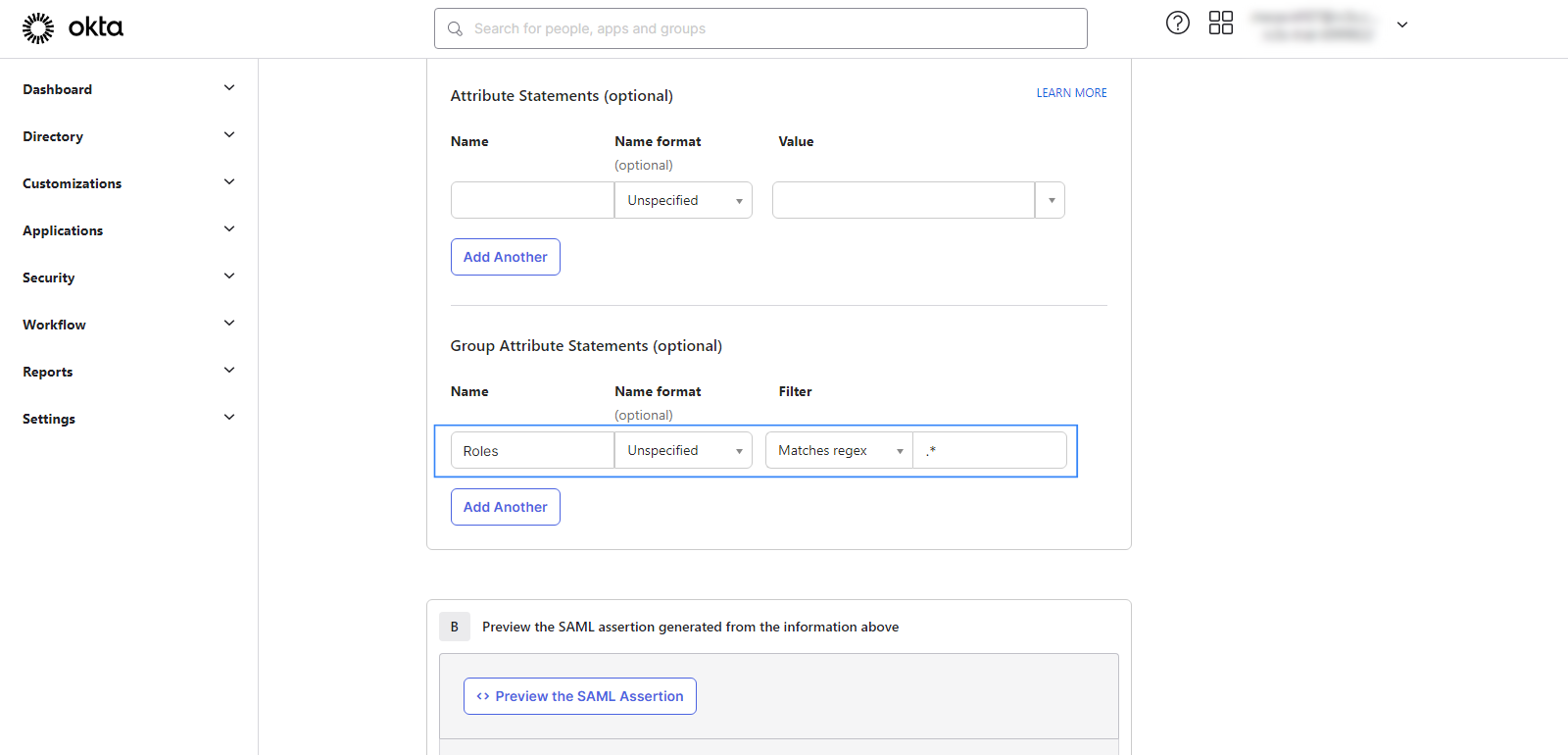Viewport: 1568px width, 755px height.
Task: Click the search magnifier icon
Action: [455, 29]
